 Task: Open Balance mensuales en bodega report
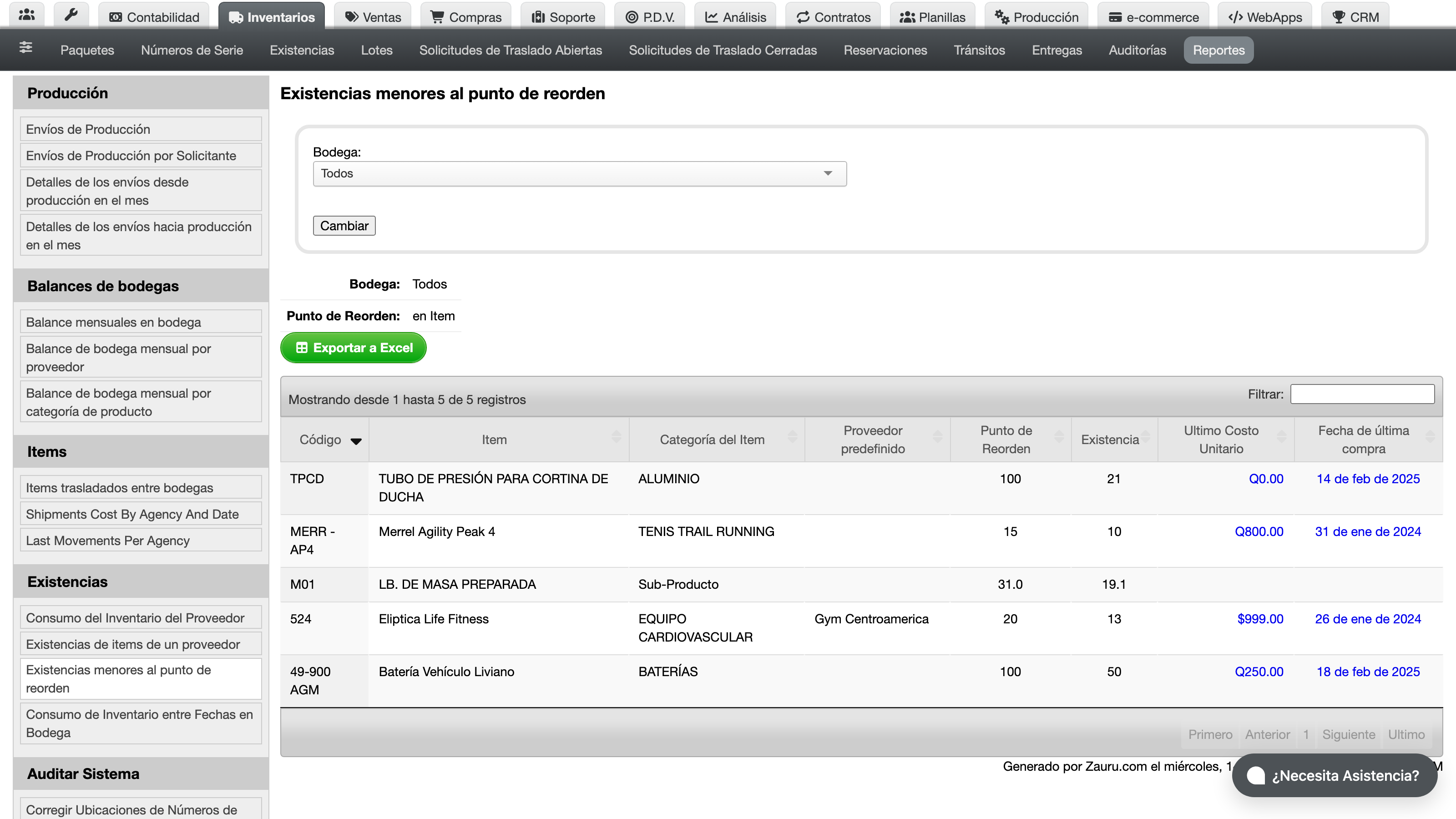tap(141, 322)
